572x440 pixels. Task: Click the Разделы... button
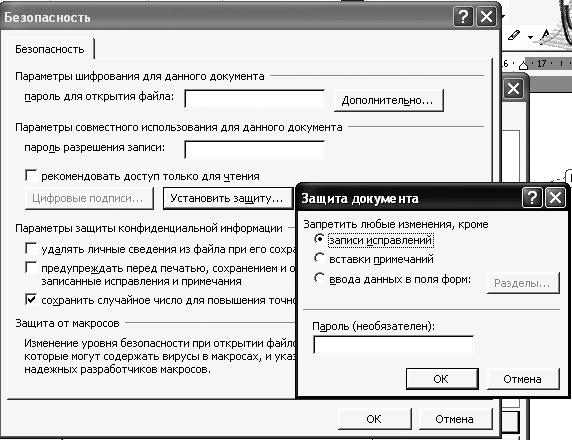pyautogui.click(x=523, y=283)
